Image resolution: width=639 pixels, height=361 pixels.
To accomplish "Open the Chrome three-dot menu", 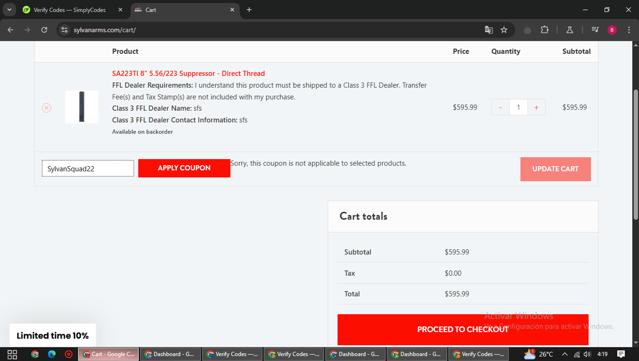I will 629,30.
